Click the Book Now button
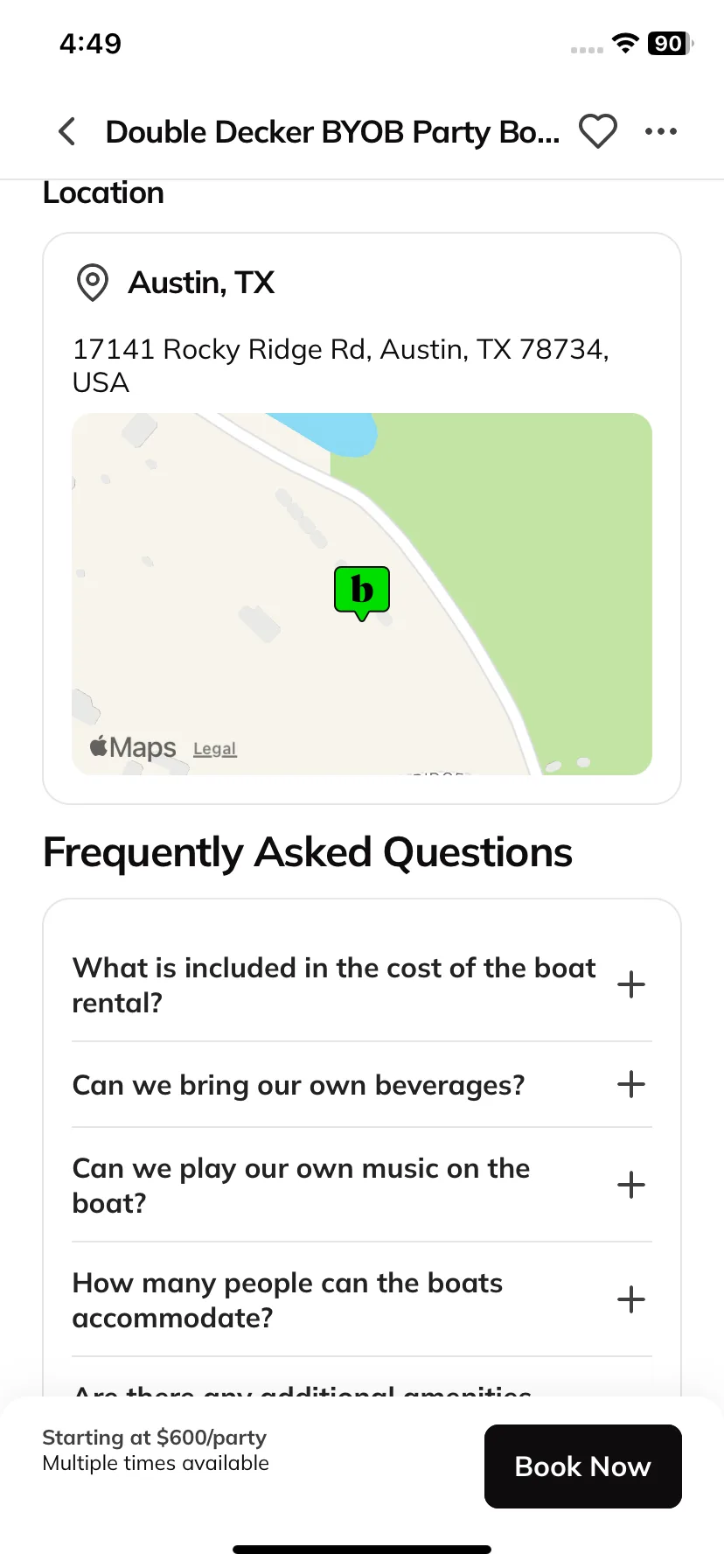The image size is (724, 1568). coord(583,1466)
